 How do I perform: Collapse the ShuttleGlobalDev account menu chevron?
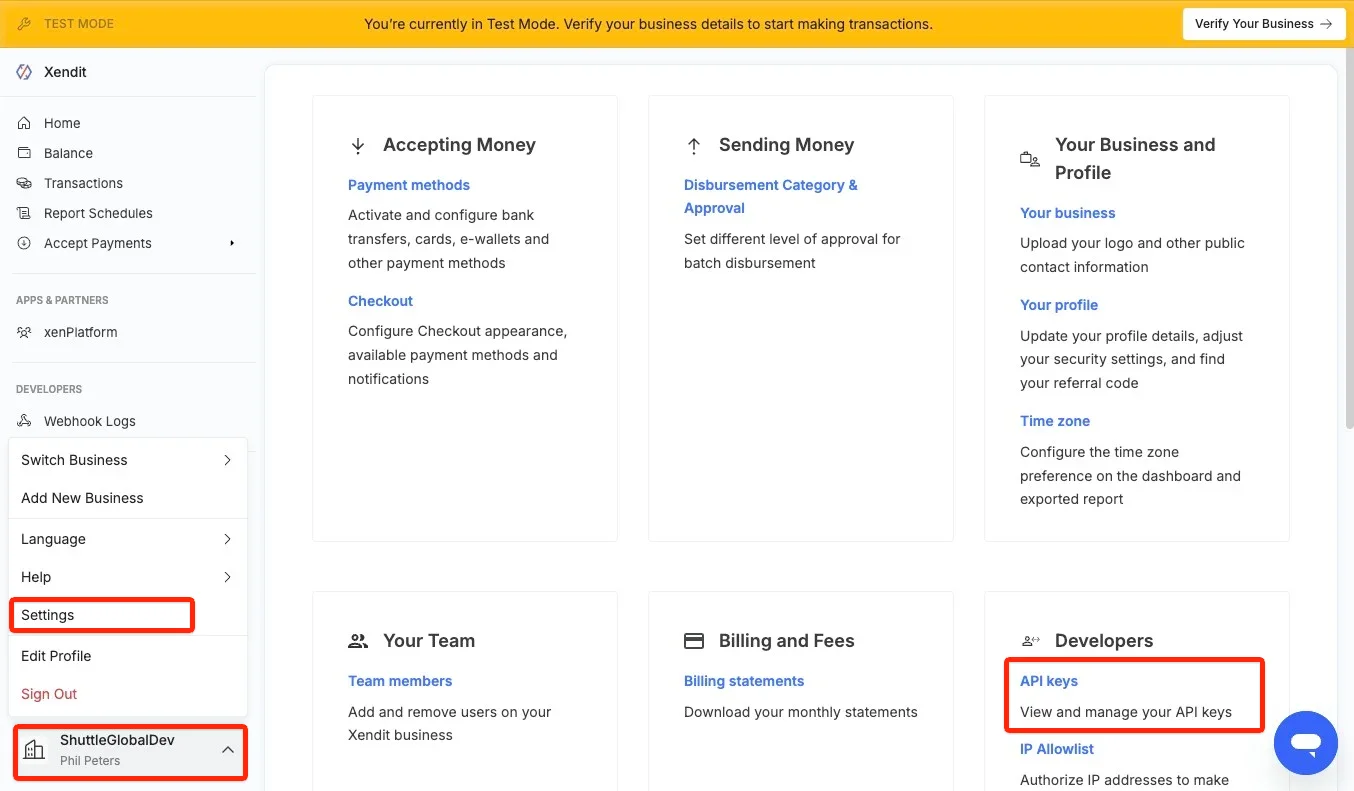[228, 749]
